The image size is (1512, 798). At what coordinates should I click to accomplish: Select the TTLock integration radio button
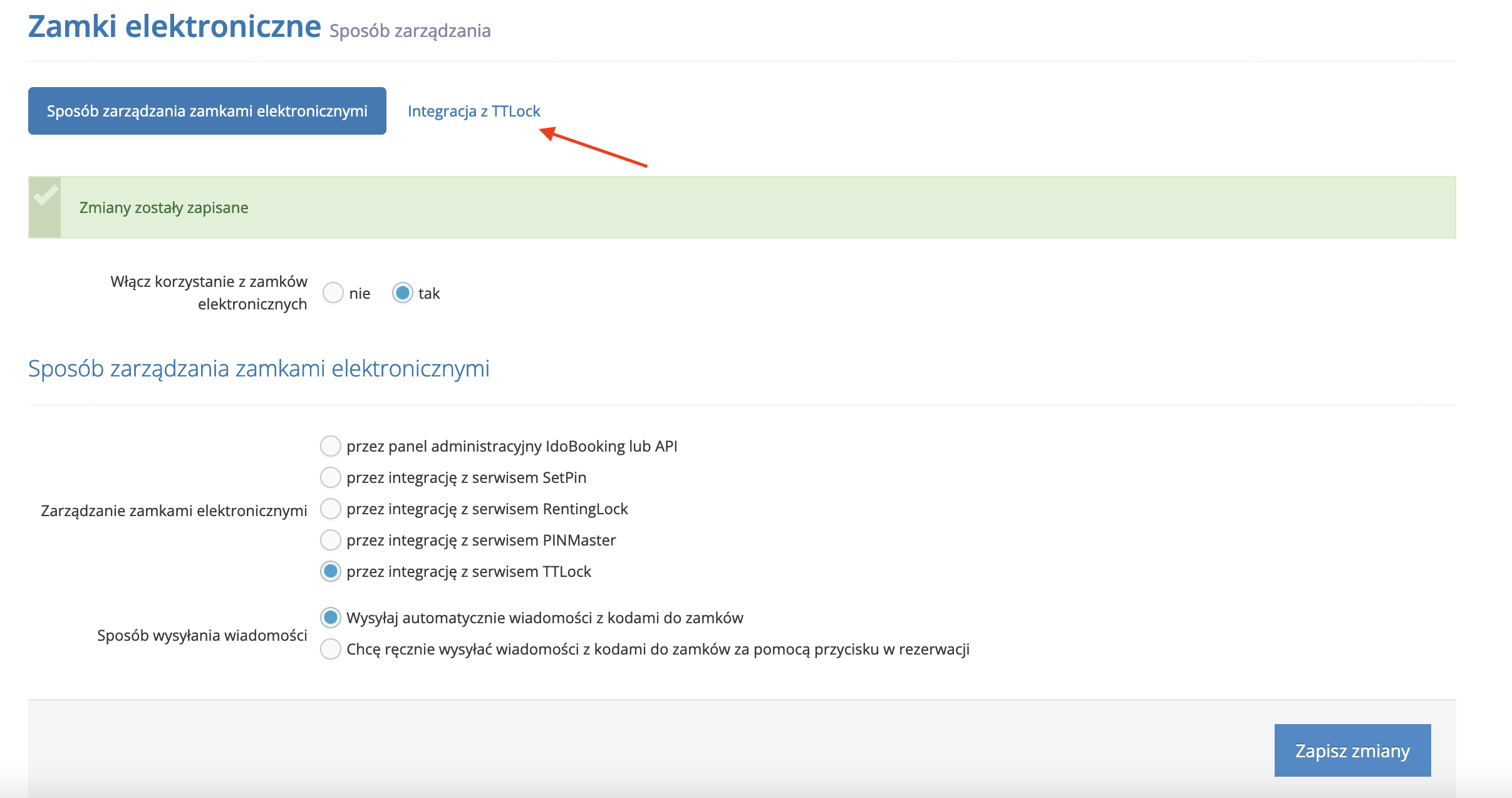tap(331, 571)
